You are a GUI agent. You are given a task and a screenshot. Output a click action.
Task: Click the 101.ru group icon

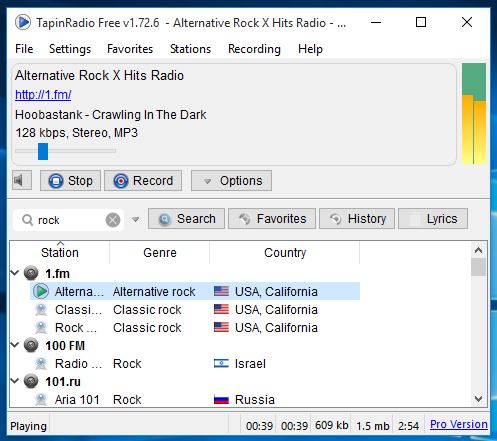[x=31, y=381]
